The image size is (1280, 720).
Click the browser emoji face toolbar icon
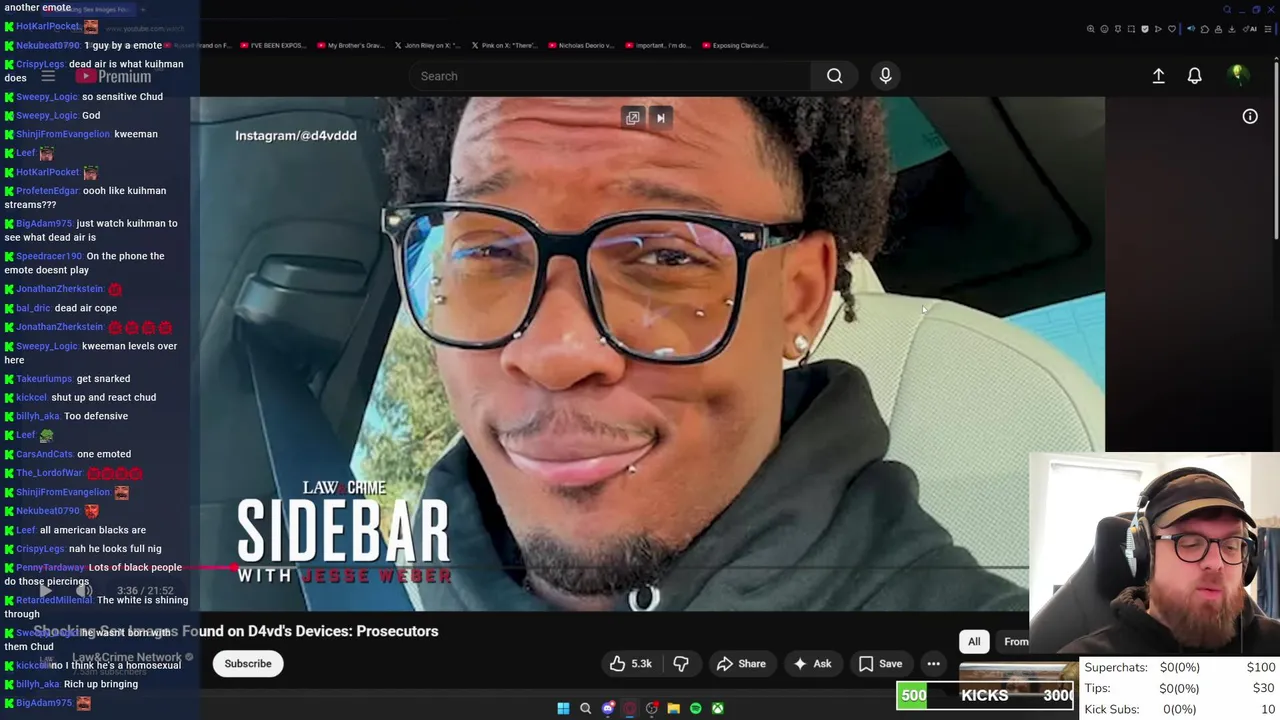1104,29
